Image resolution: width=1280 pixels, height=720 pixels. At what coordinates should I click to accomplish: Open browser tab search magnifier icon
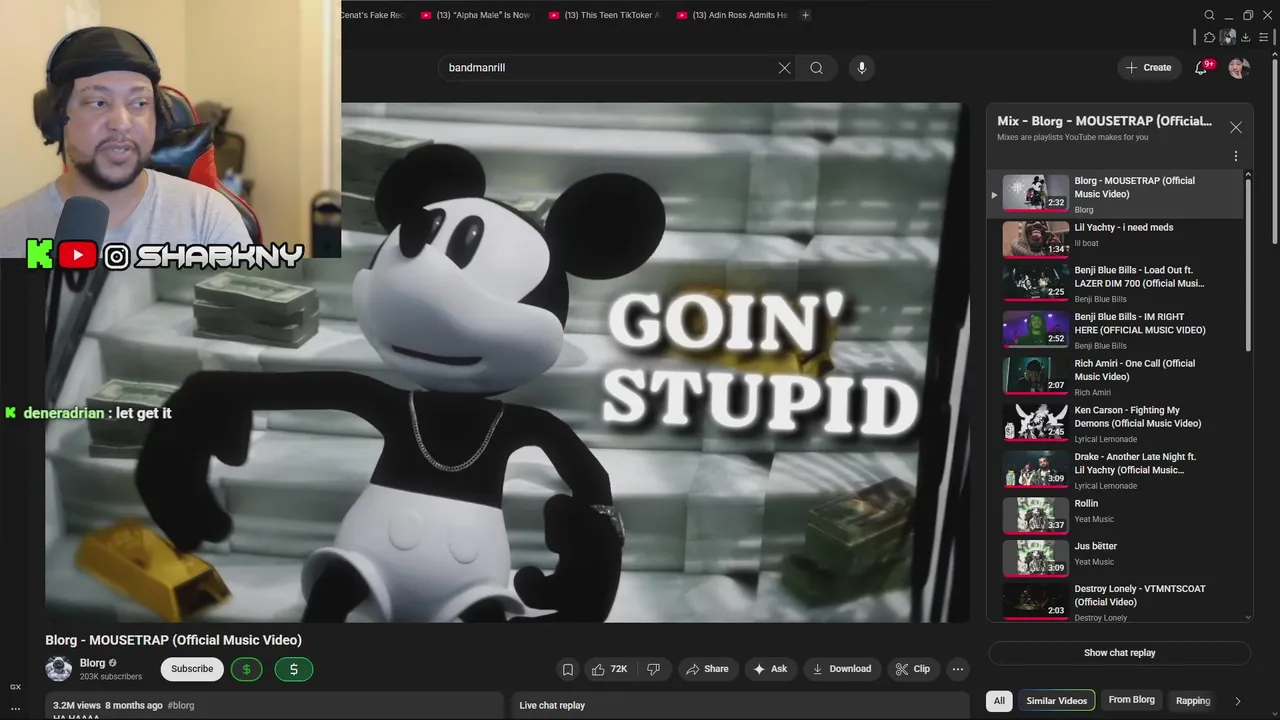click(1209, 15)
